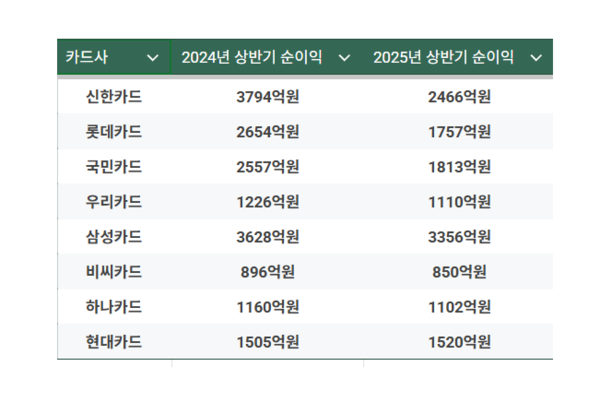Open the 카드사 column filter dropdown
Screen dimensions: 600x402
(153, 58)
